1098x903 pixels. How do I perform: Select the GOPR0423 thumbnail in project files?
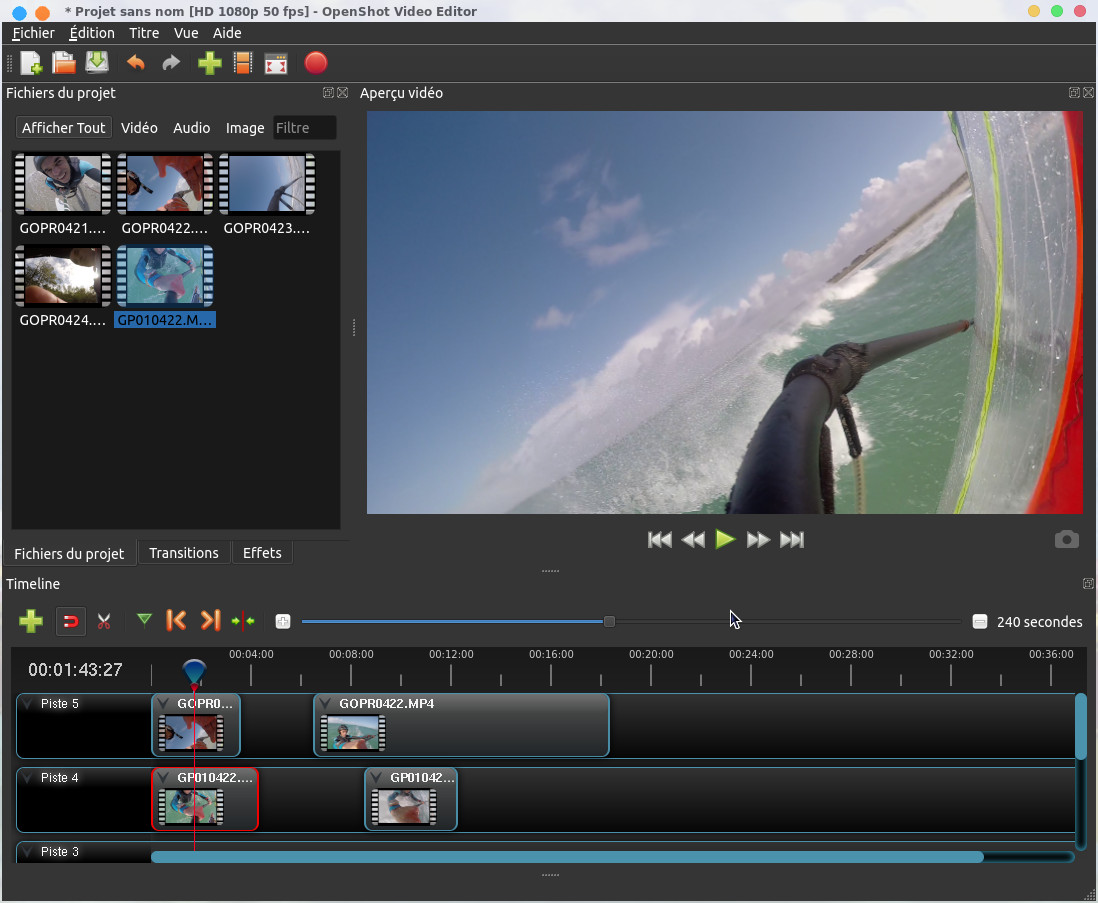(x=267, y=185)
